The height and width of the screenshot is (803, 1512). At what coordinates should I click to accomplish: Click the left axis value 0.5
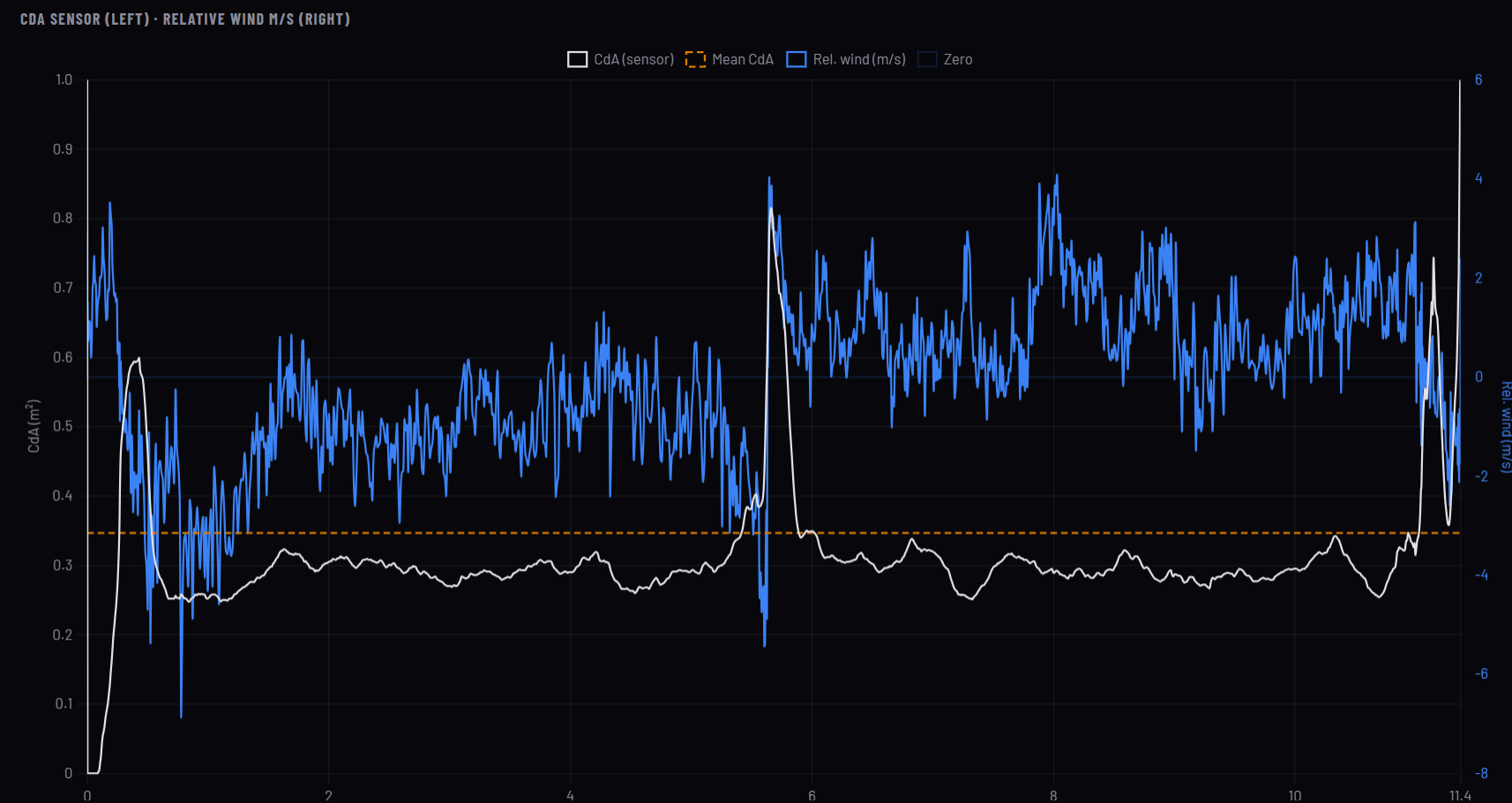pos(64,426)
